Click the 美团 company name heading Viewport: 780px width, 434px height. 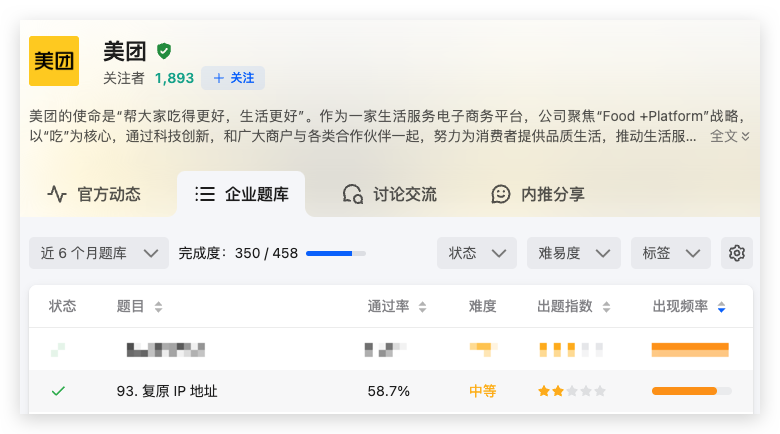coord(125,51)
